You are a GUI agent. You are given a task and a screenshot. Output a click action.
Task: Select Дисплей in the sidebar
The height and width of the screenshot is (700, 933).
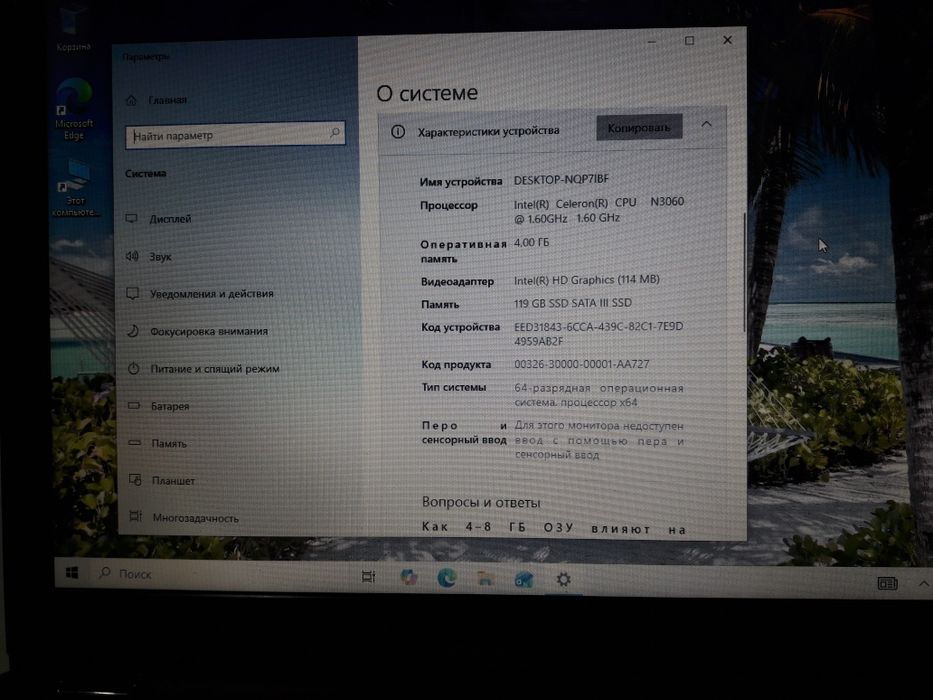170,219
